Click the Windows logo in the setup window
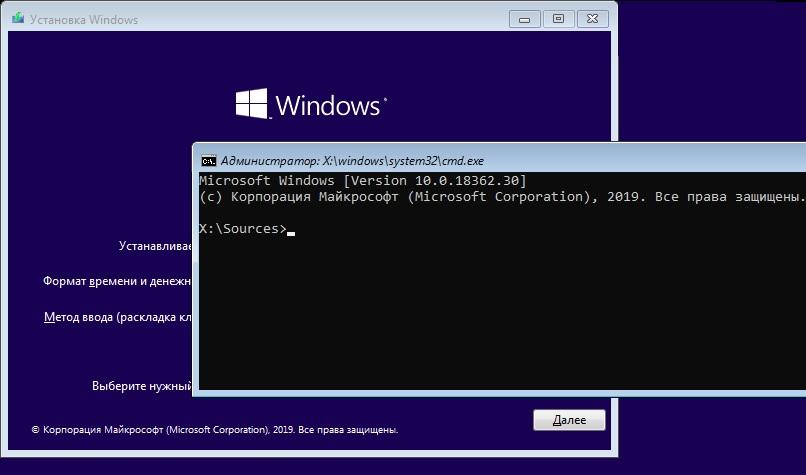Image resolution: width=806 pixels, height=475 pixels. 310,104
